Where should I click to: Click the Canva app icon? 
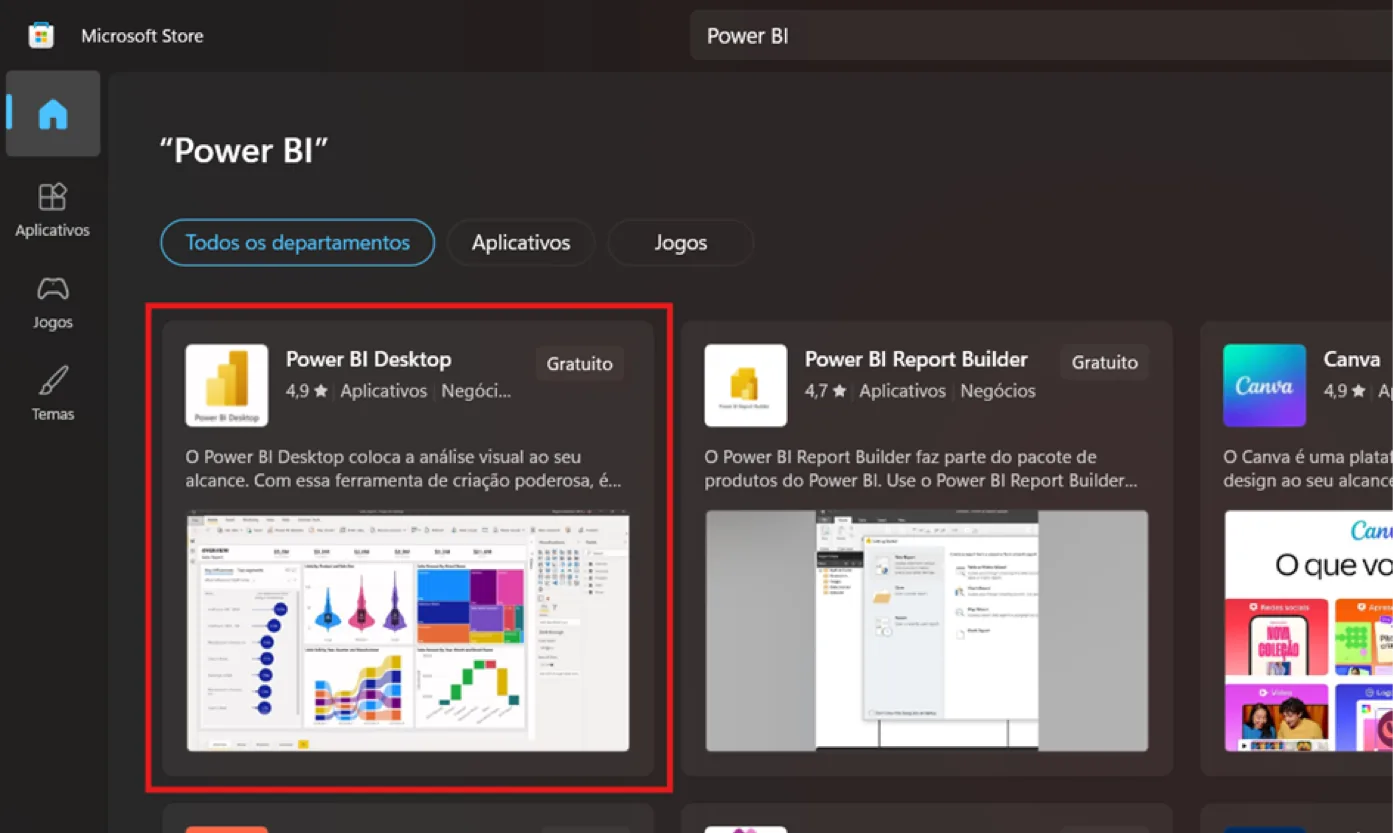[1265, 386]
